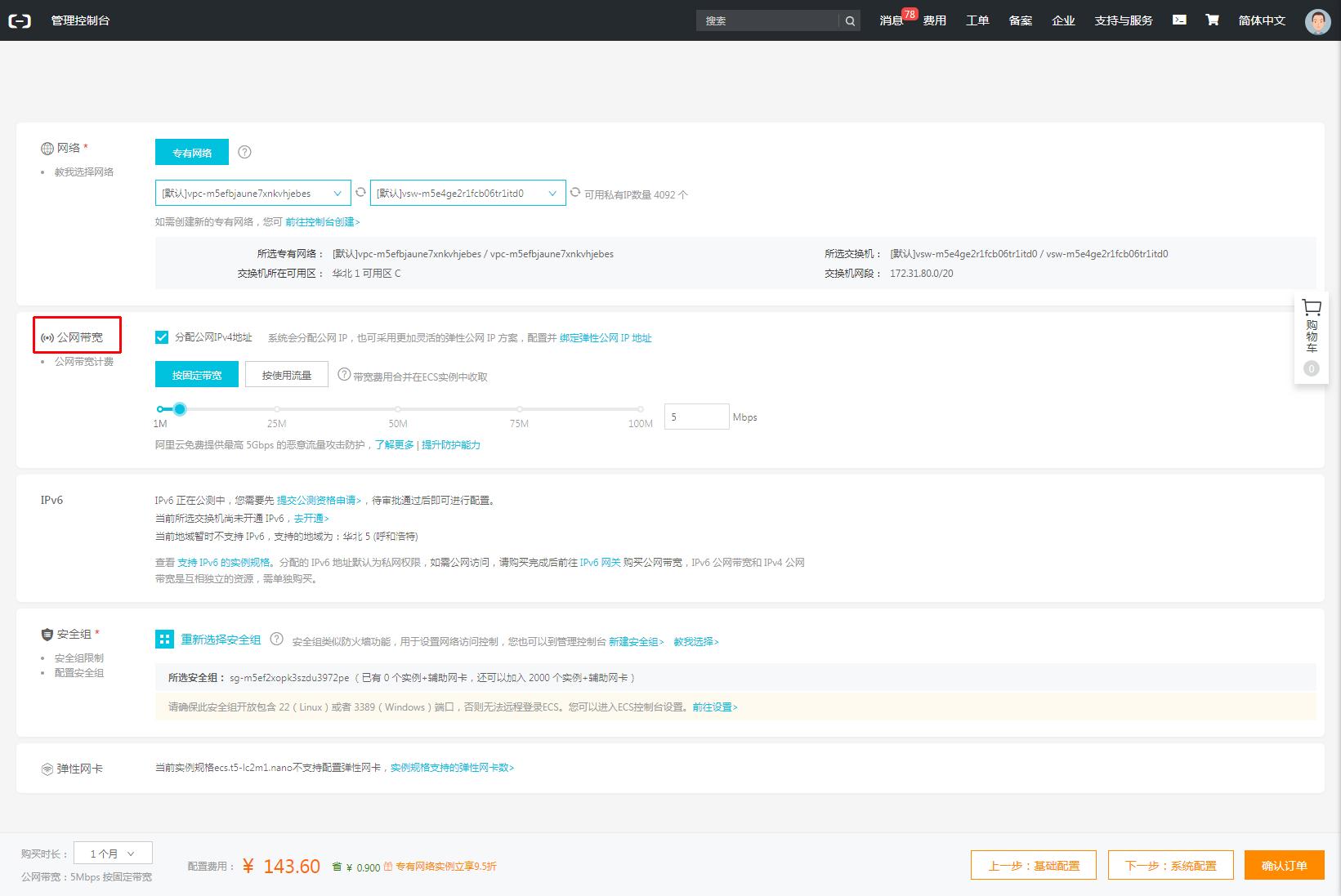The width and height of the screenshot is (1341, 896).
Task: Click the help icon beside 重新选择安全组
Action: click(276, 640)
